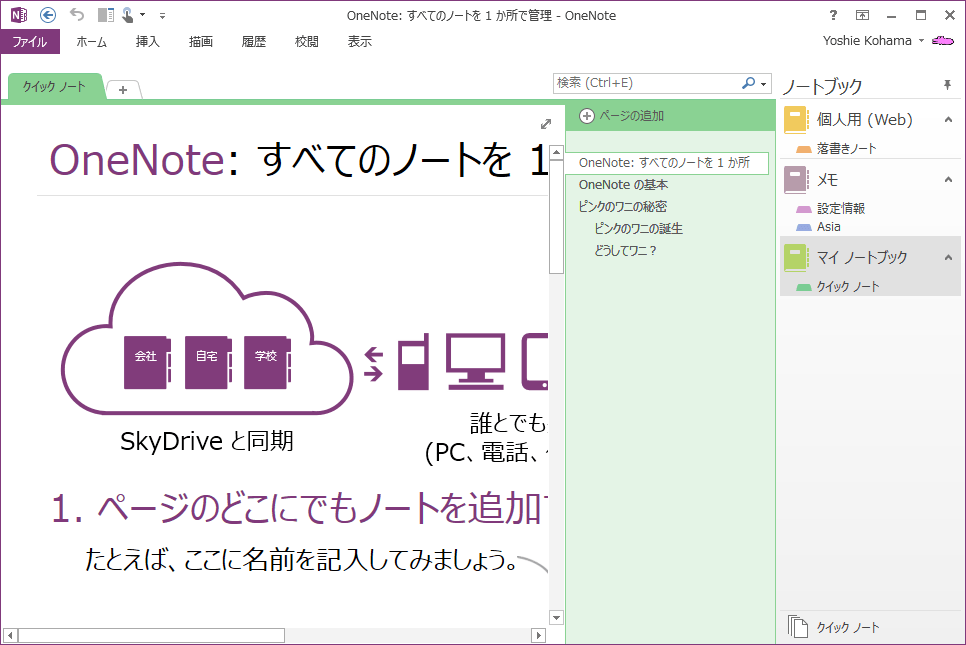
Task: Click the 検索 (Ctrl+E) search box
Action: [x=647, y=83]
